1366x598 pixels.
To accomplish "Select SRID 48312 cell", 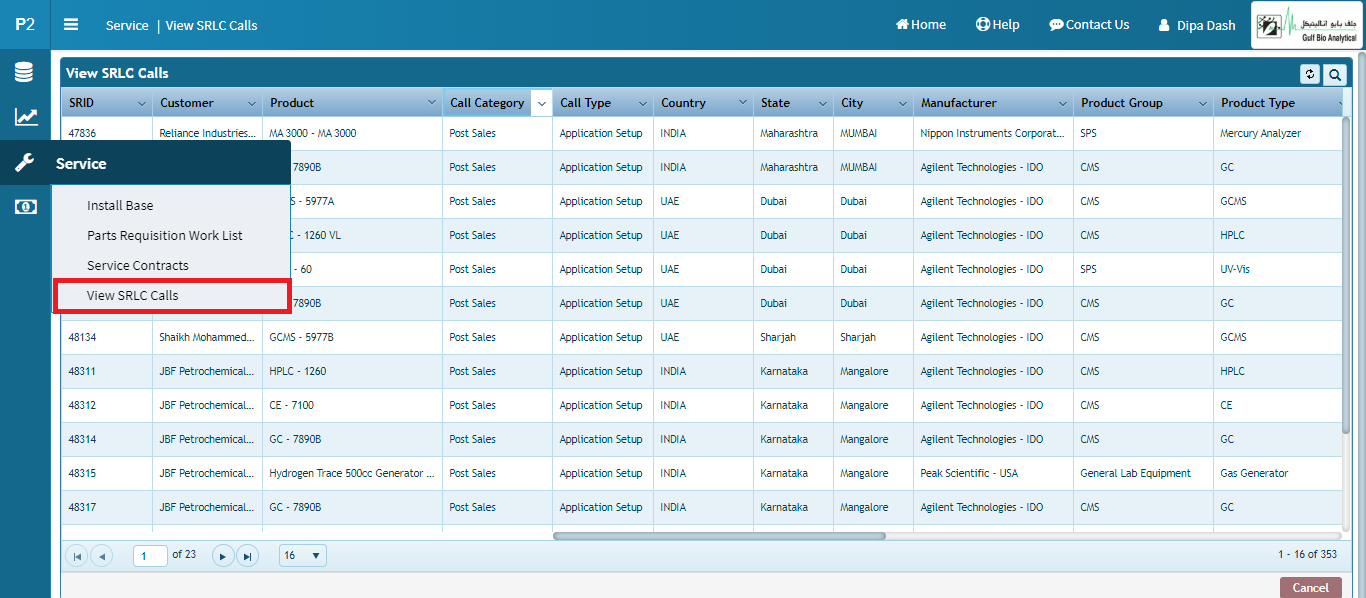I will click(107, 405).
